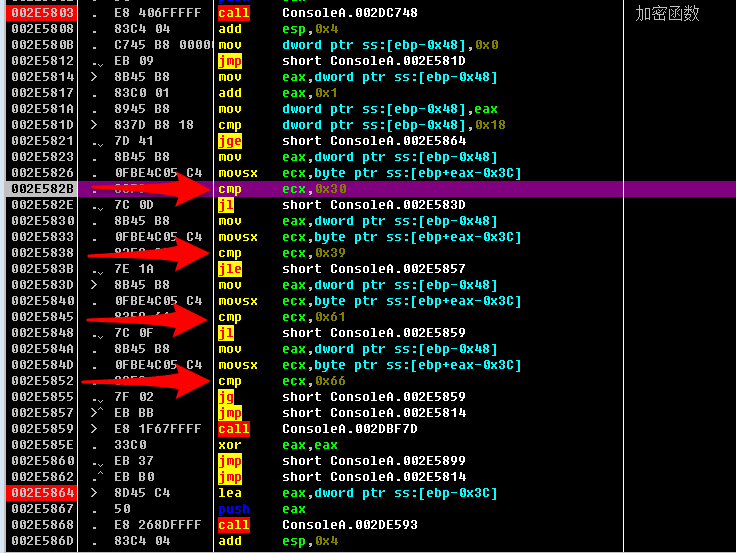
Task: Click the jge short ConsoleA.002E5864 instruction
Action: click(x=342, y=140)
